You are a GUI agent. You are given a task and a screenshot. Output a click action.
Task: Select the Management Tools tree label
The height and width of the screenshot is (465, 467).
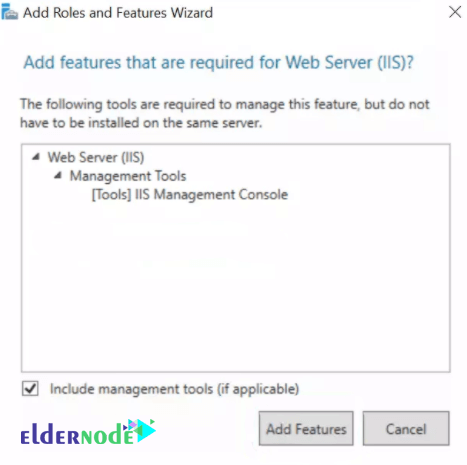128,176
